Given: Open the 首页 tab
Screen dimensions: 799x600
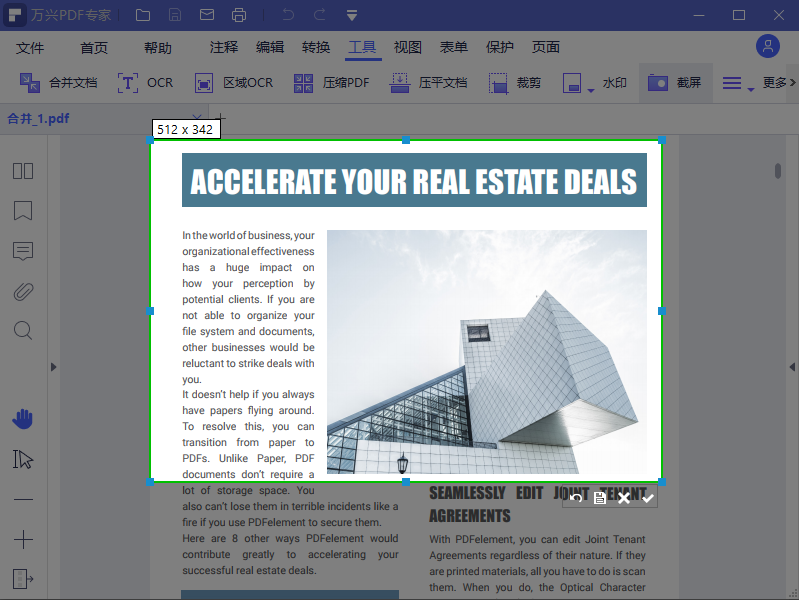Looking at the screenshot, I should pos(94,48).
